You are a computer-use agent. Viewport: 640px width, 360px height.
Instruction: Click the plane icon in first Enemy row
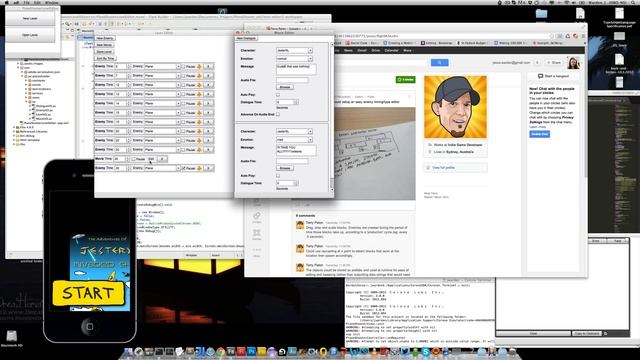(200, 66)
